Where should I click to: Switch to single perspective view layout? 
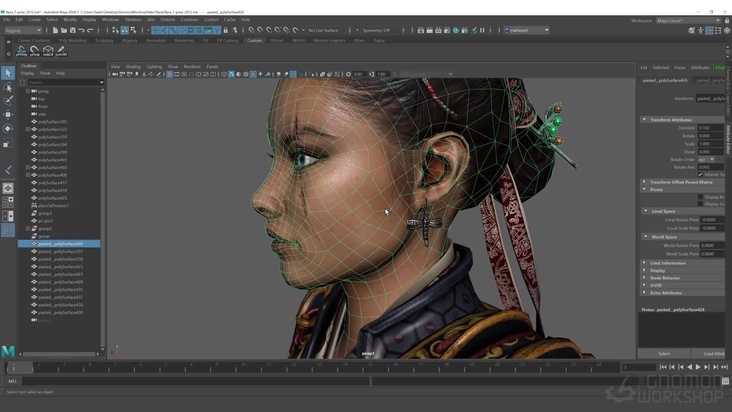coord(8,188)
